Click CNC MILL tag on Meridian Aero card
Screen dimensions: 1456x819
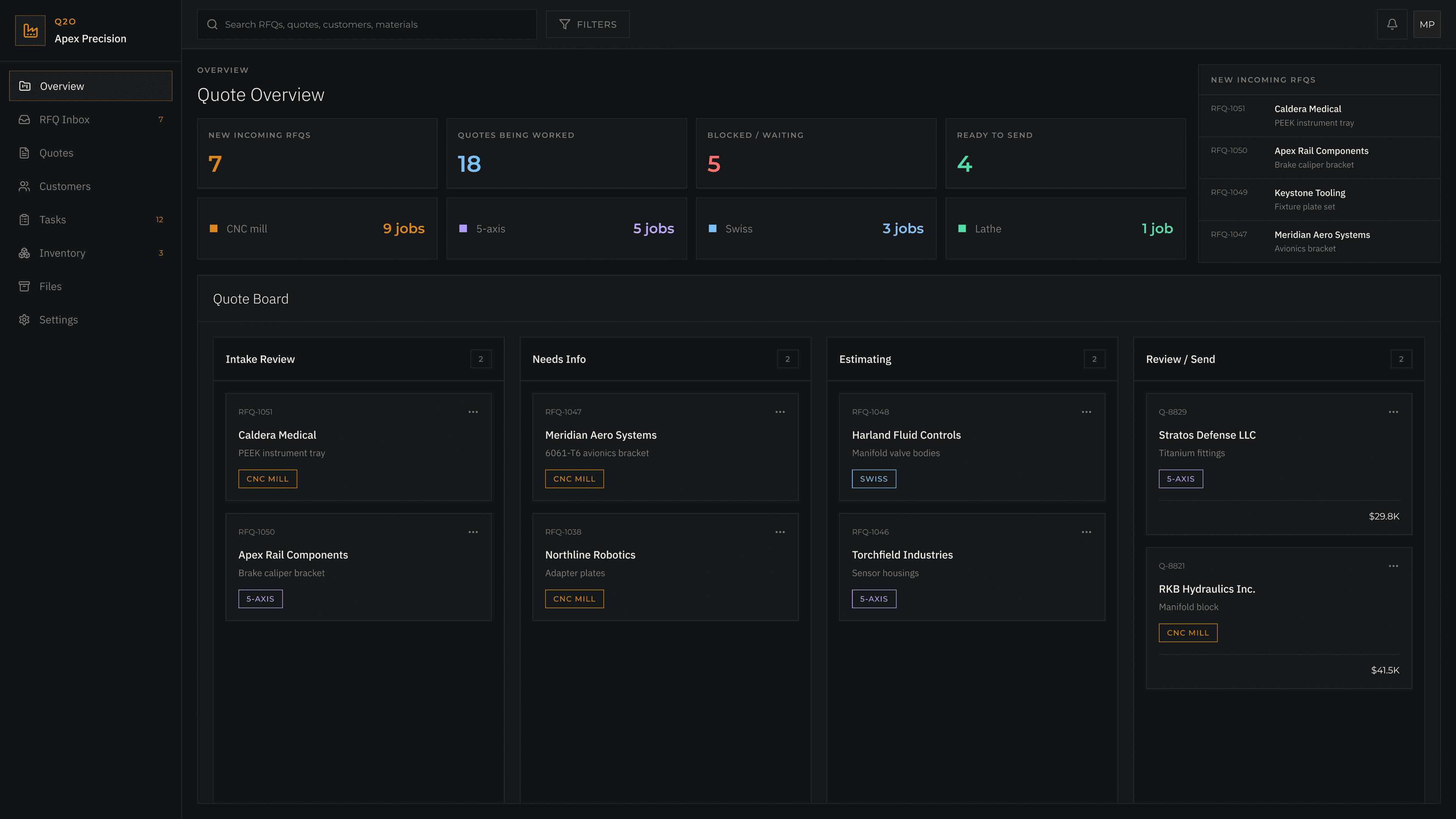574,479
